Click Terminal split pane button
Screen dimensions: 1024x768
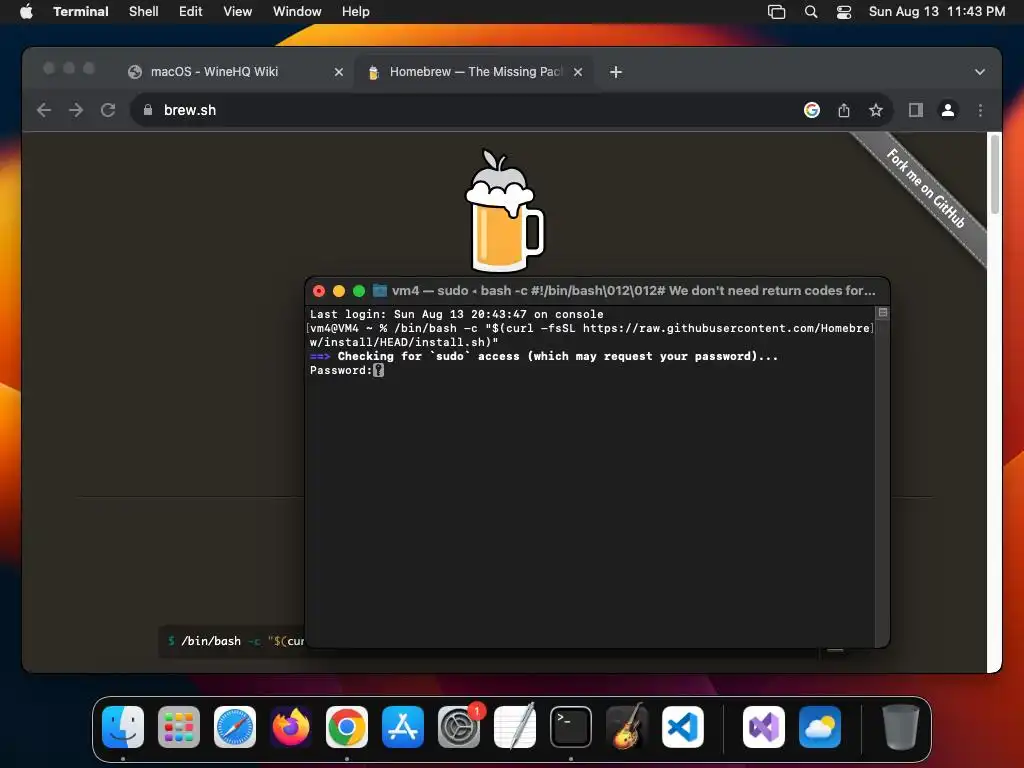tap(882, 313)
